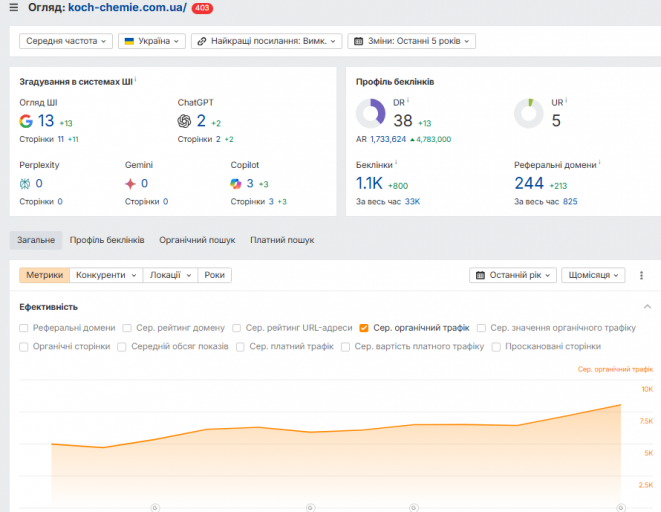
Task: Click the 403 status badge
Action: (202, 8)
